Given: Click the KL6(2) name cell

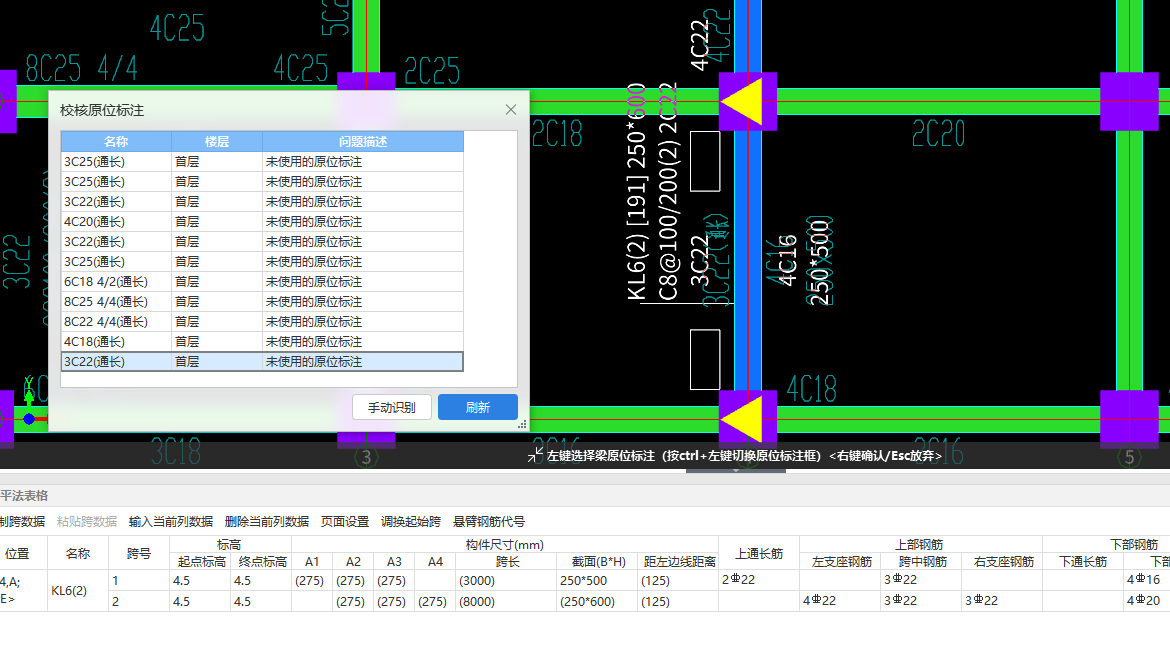Looking at the screenshot, I should (78, 590).
